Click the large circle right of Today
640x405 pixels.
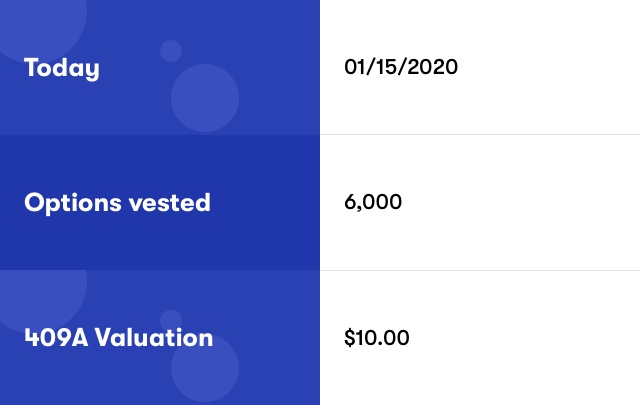[x=205, y=98]
